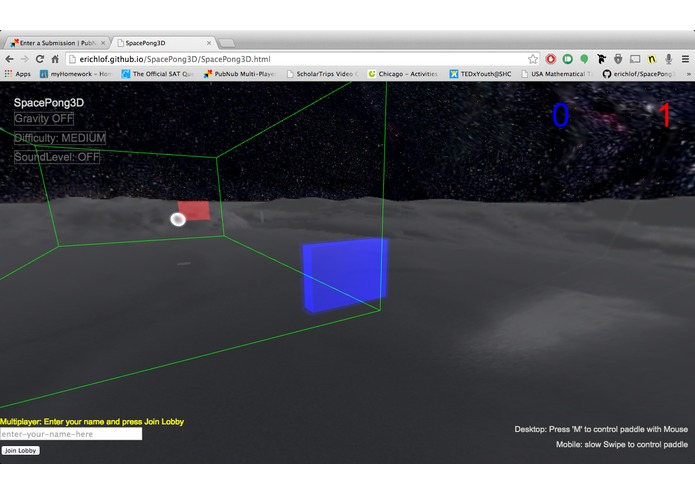The height and width of the screenshot is (494, 695).
Task: Open the gray shield extension icon
Action: pyautogui.click(x=618, y=59)
